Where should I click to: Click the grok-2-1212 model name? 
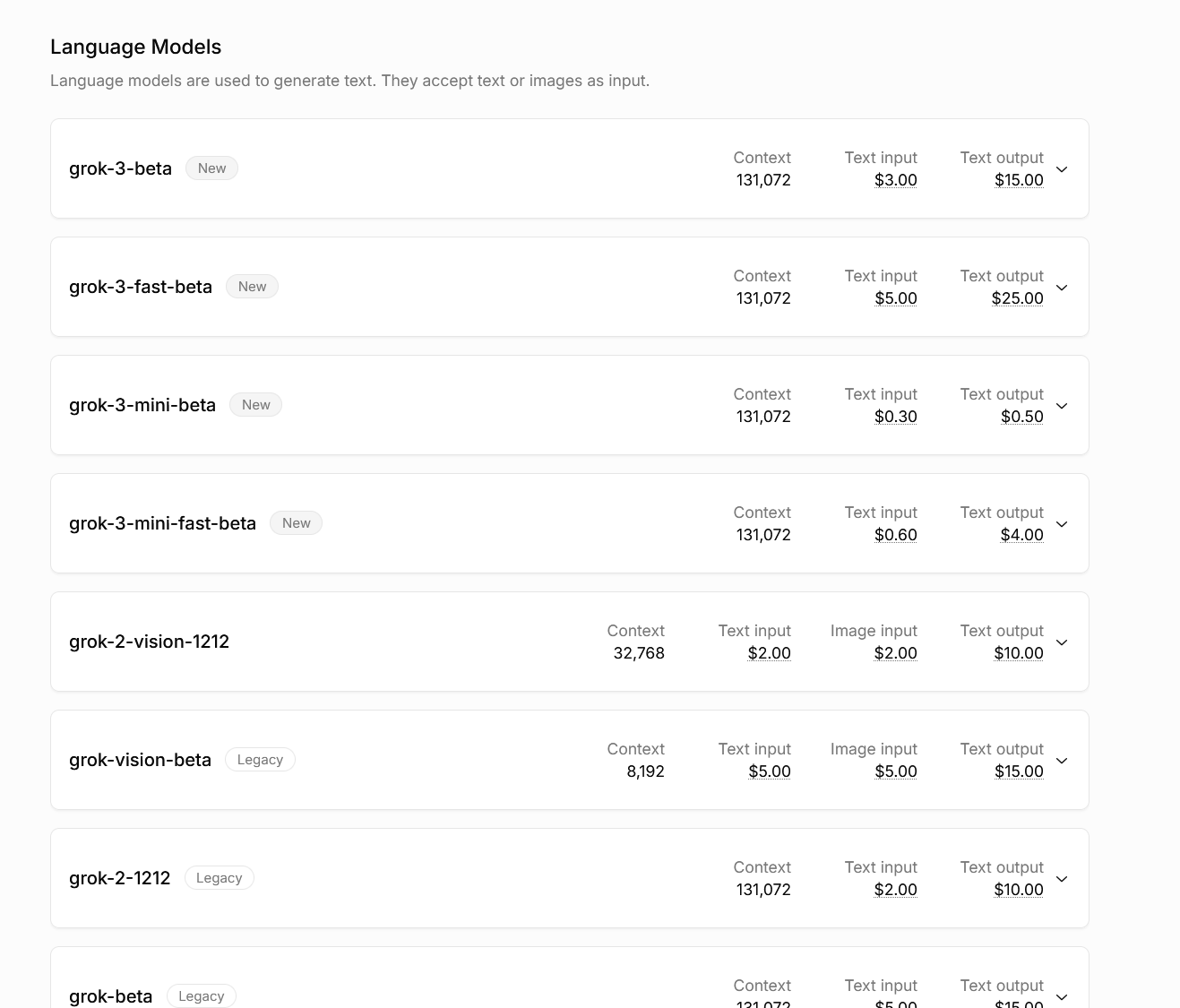(x=119, y=878)
